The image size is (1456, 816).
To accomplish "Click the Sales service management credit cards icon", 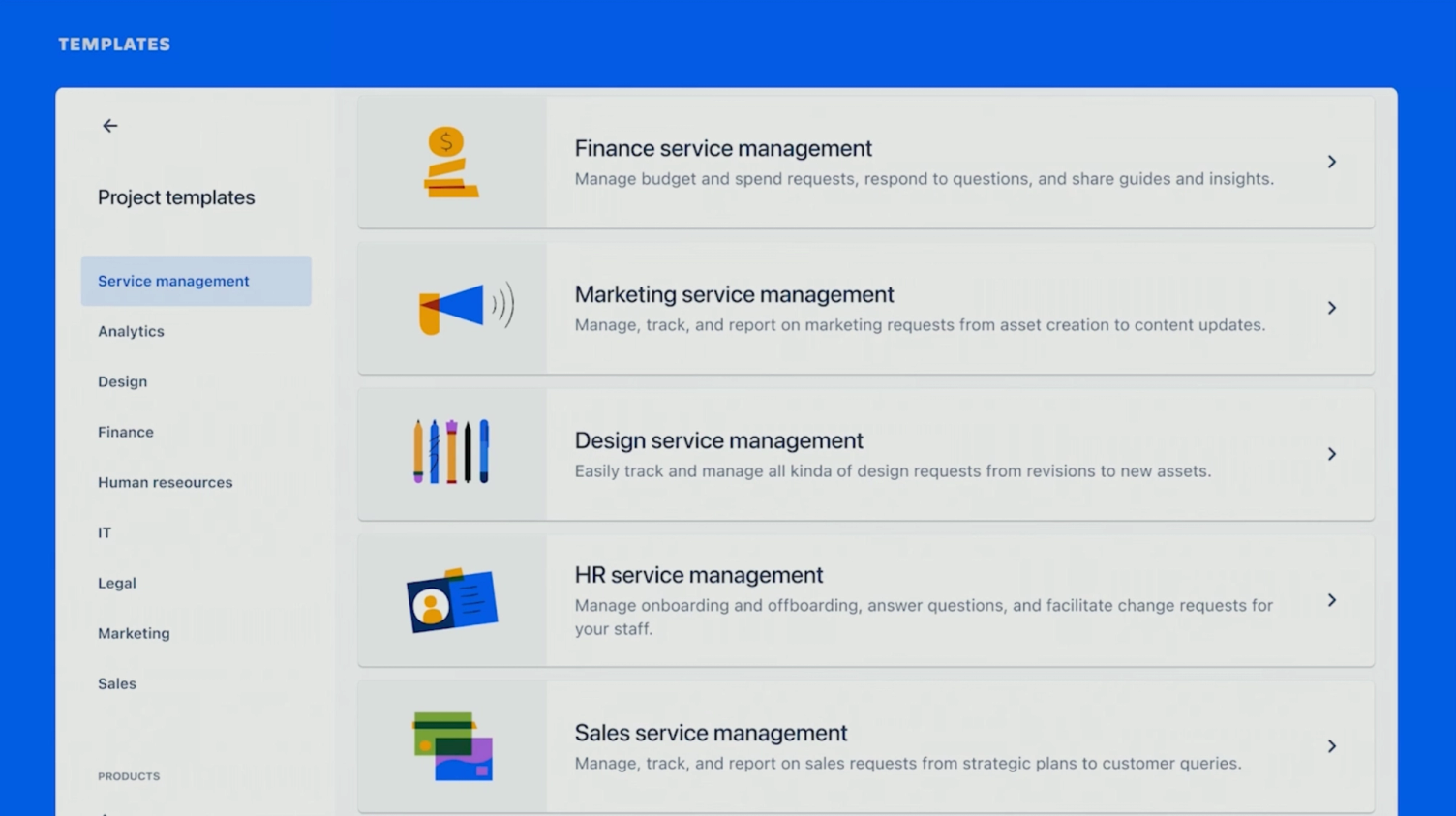I will 453,746.
